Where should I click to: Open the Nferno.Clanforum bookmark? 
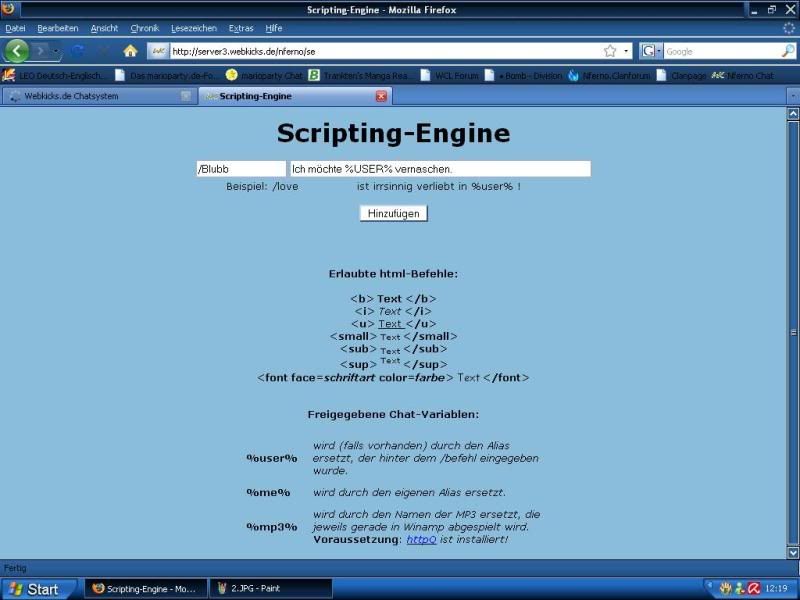coord(610,76)
